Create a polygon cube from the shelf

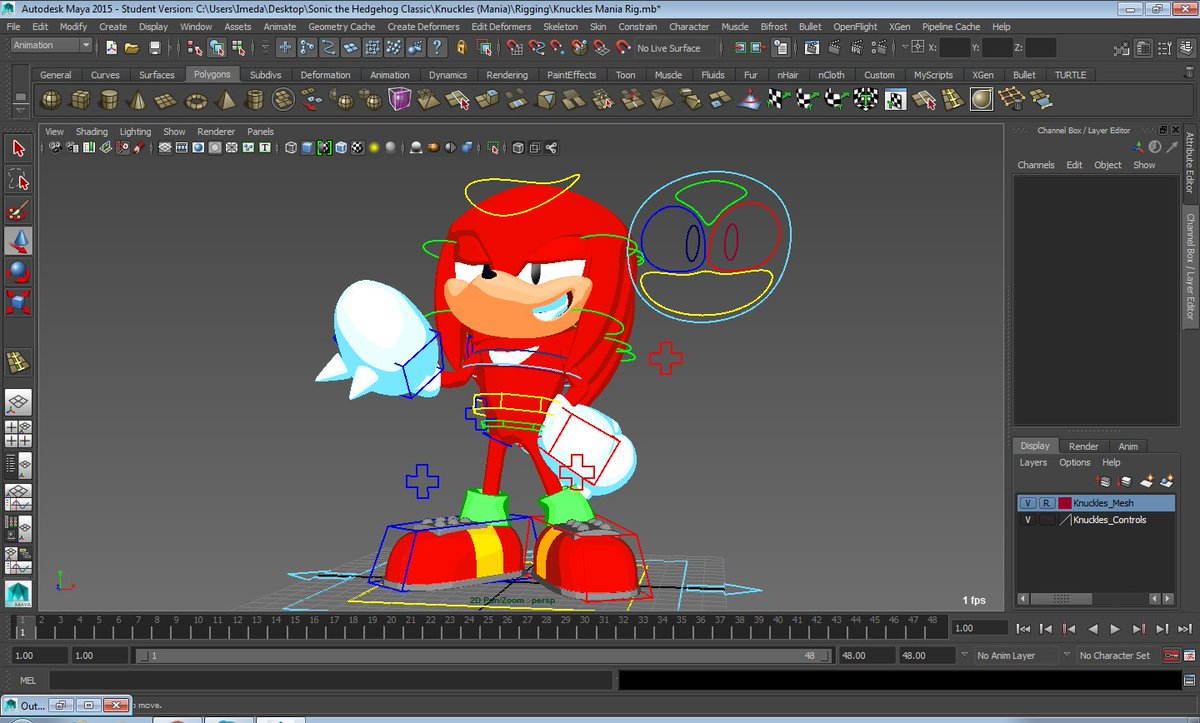[x=80, y=99]
